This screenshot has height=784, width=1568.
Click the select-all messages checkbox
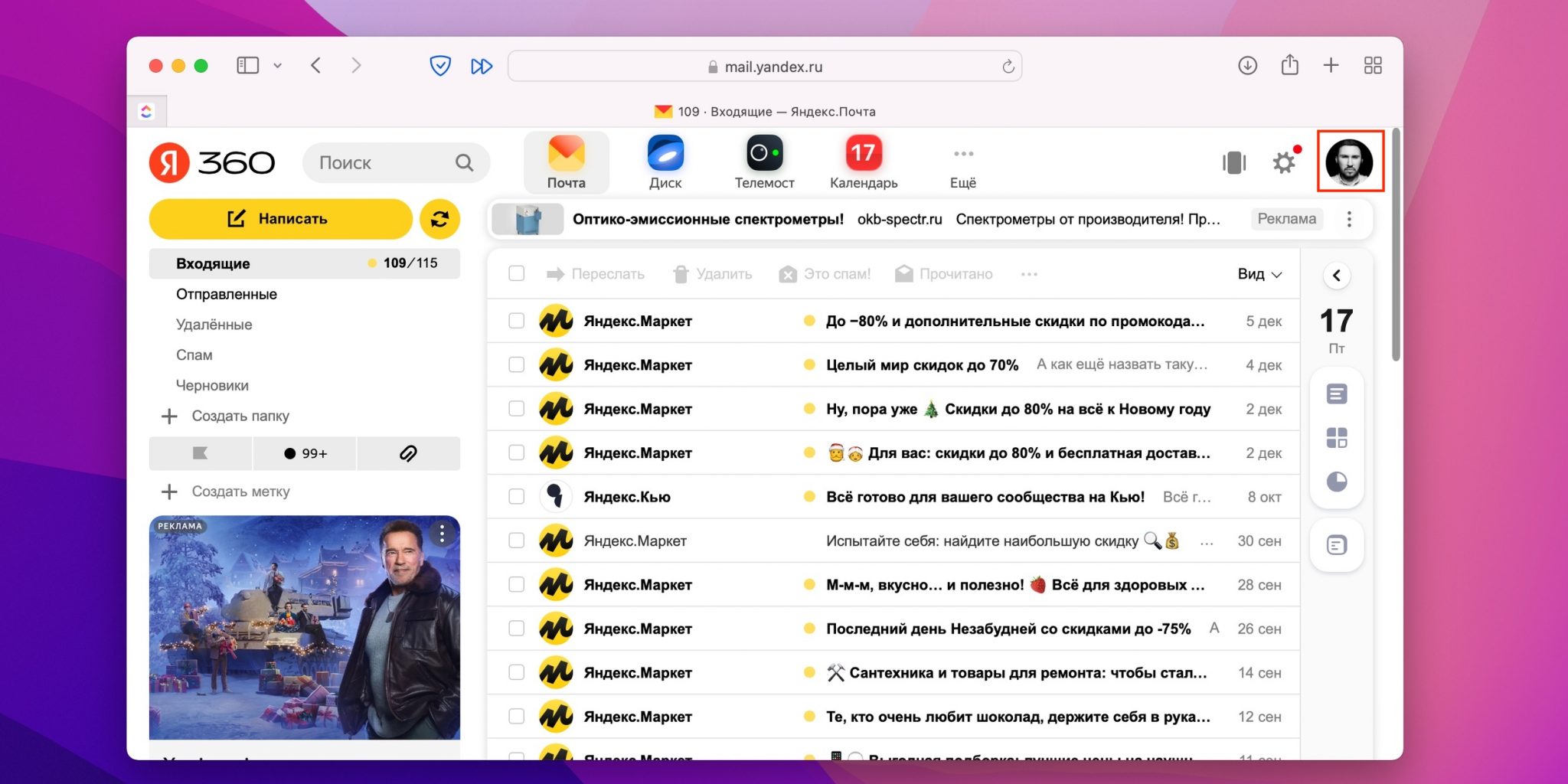517,273
